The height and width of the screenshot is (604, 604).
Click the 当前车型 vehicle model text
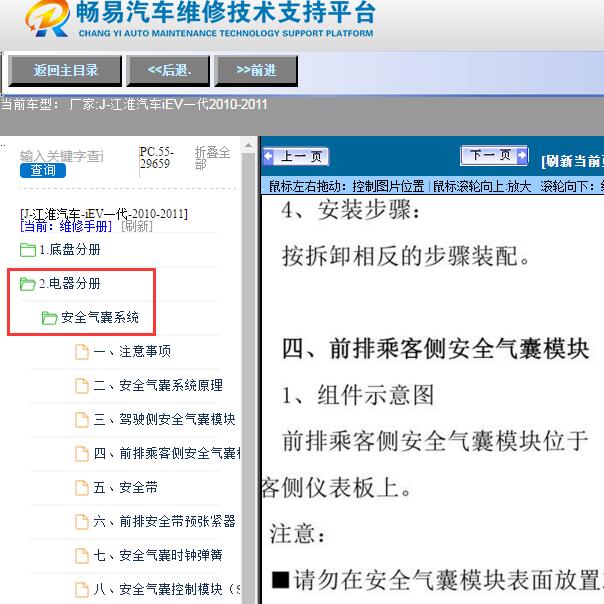pyautogui.click(x=134, y=104)
